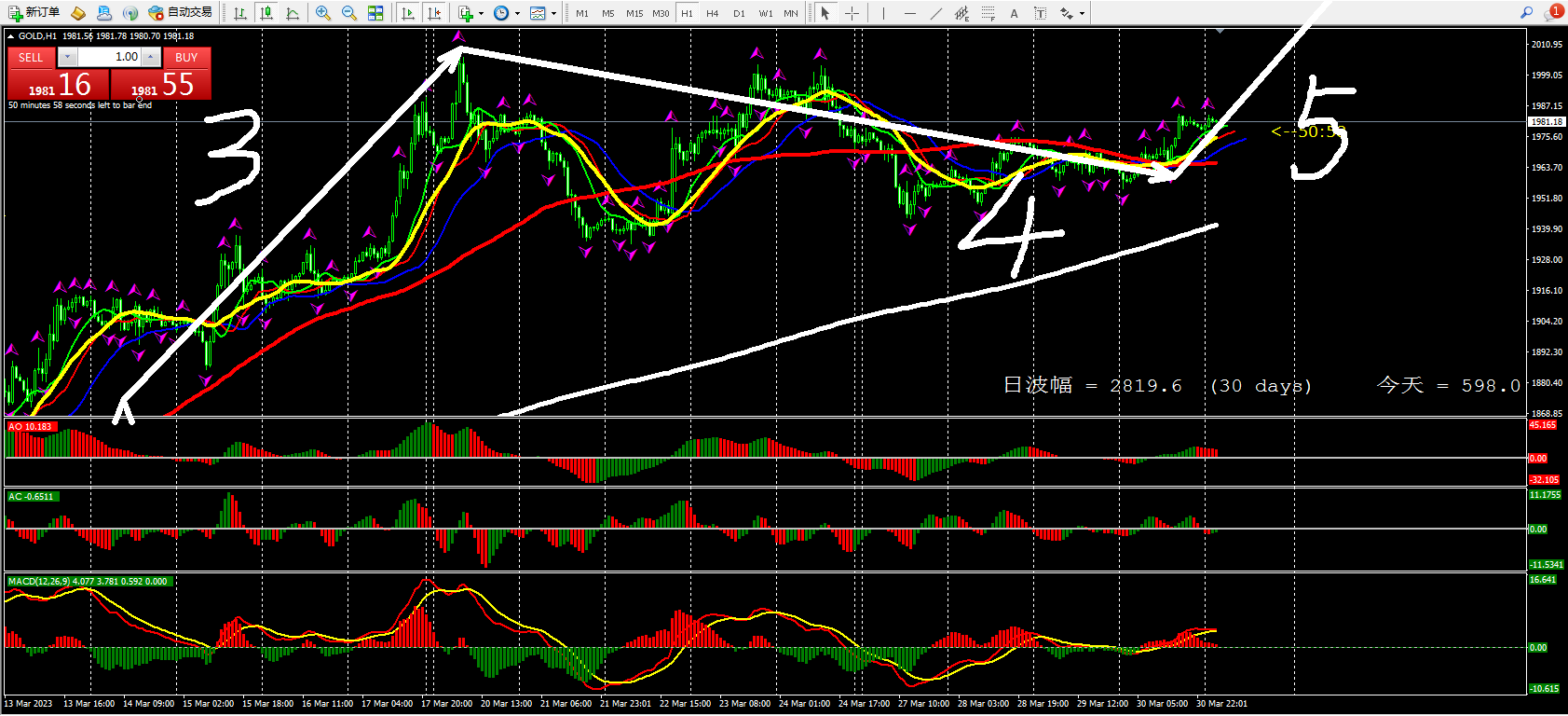Pick the Fibonacci retracement tool

click(988, 13)
